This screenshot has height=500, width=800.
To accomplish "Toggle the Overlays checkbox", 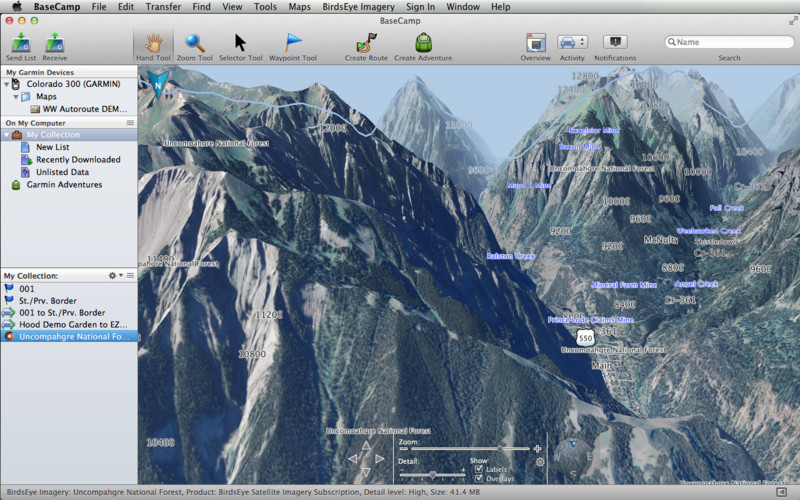I will [479, 479].
